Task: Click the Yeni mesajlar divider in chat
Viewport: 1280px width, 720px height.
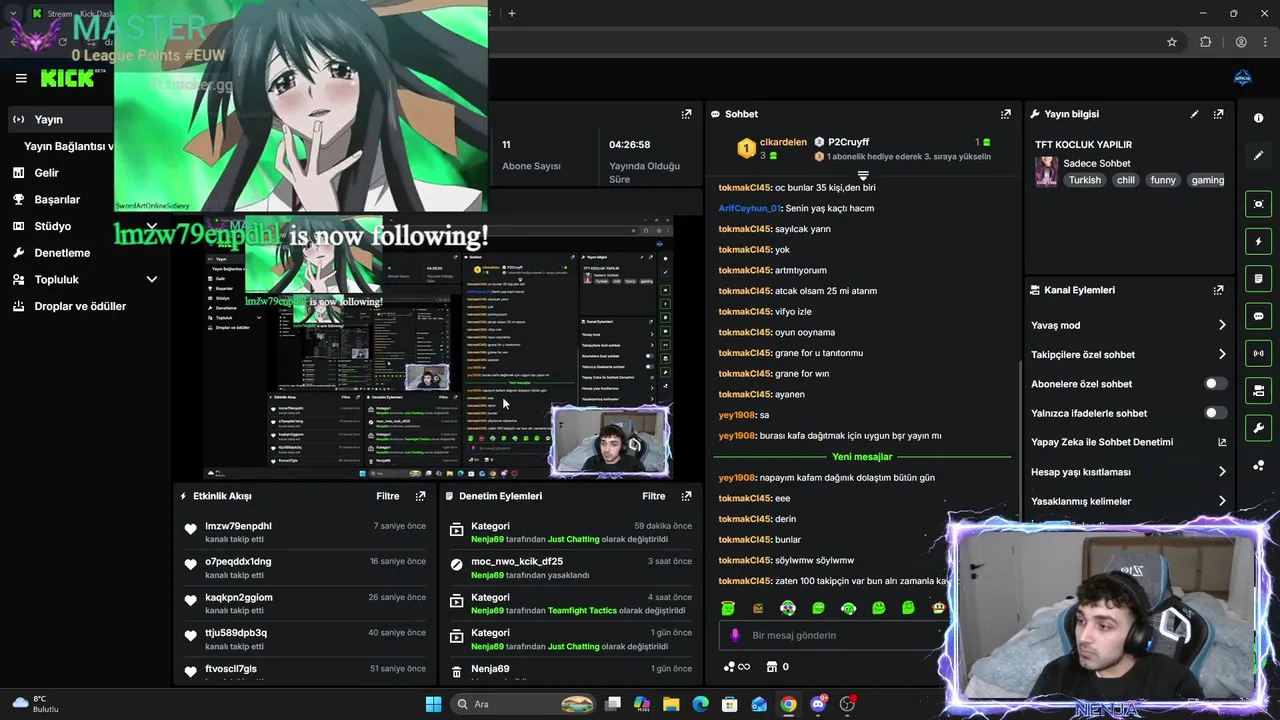Action: click(x=862, y=457)
